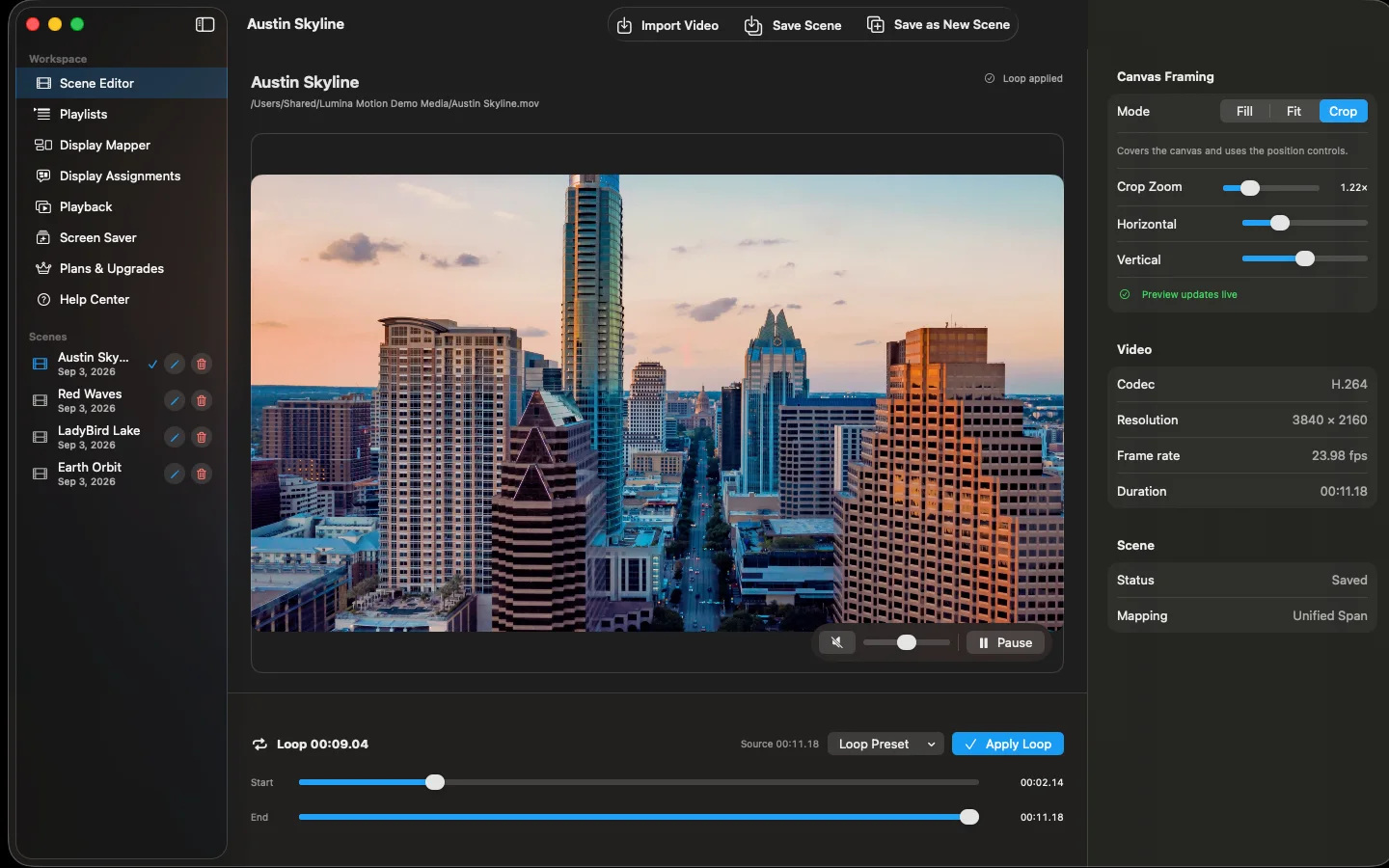Go to Playlists section
Image resolution: width=1389 pixels, height=868 pixels.
pyautogui.click(x=122, y=114)
